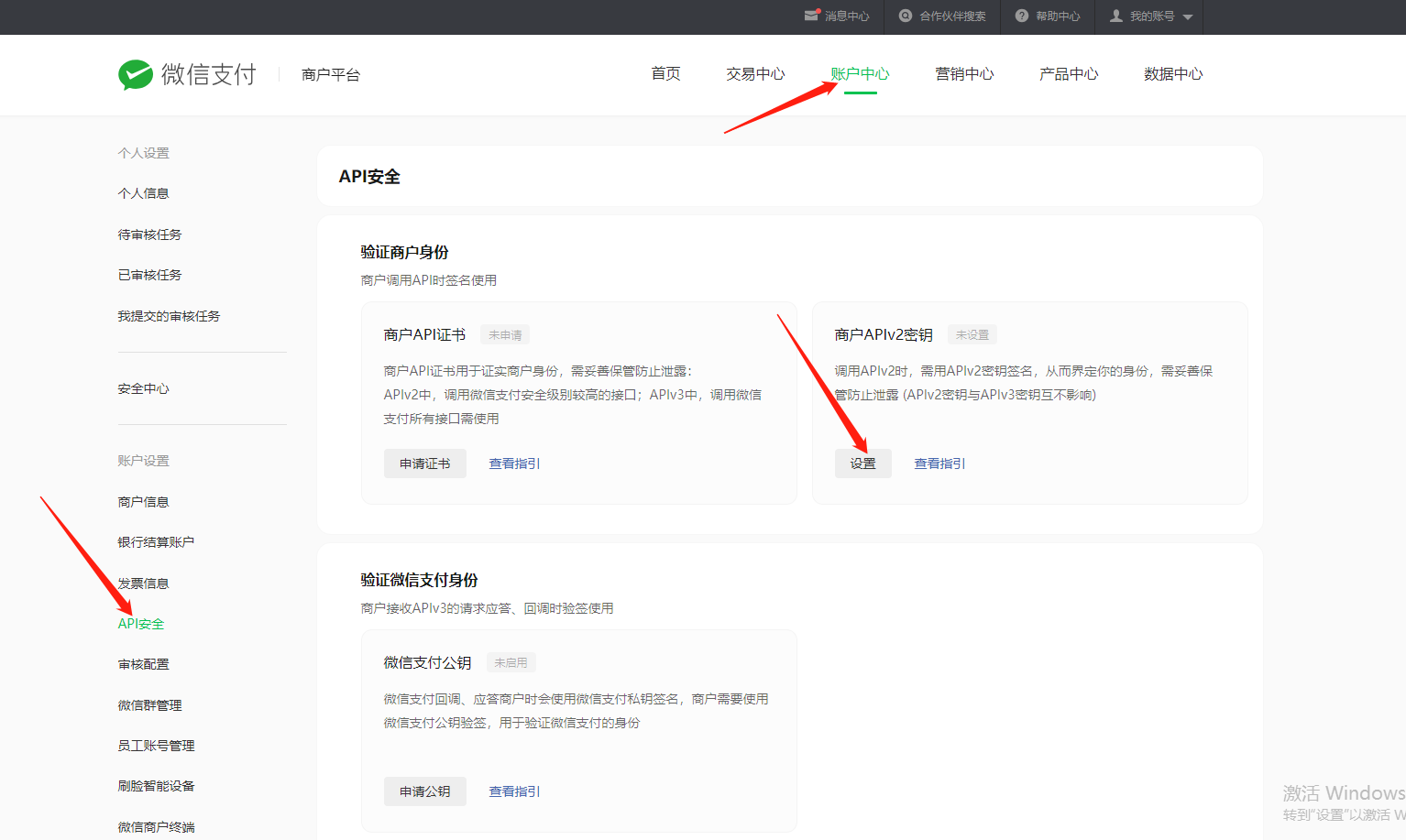Screen dimensions: 1406x840
Task: Open the 交易中心 tab
Action: point(755,74)
